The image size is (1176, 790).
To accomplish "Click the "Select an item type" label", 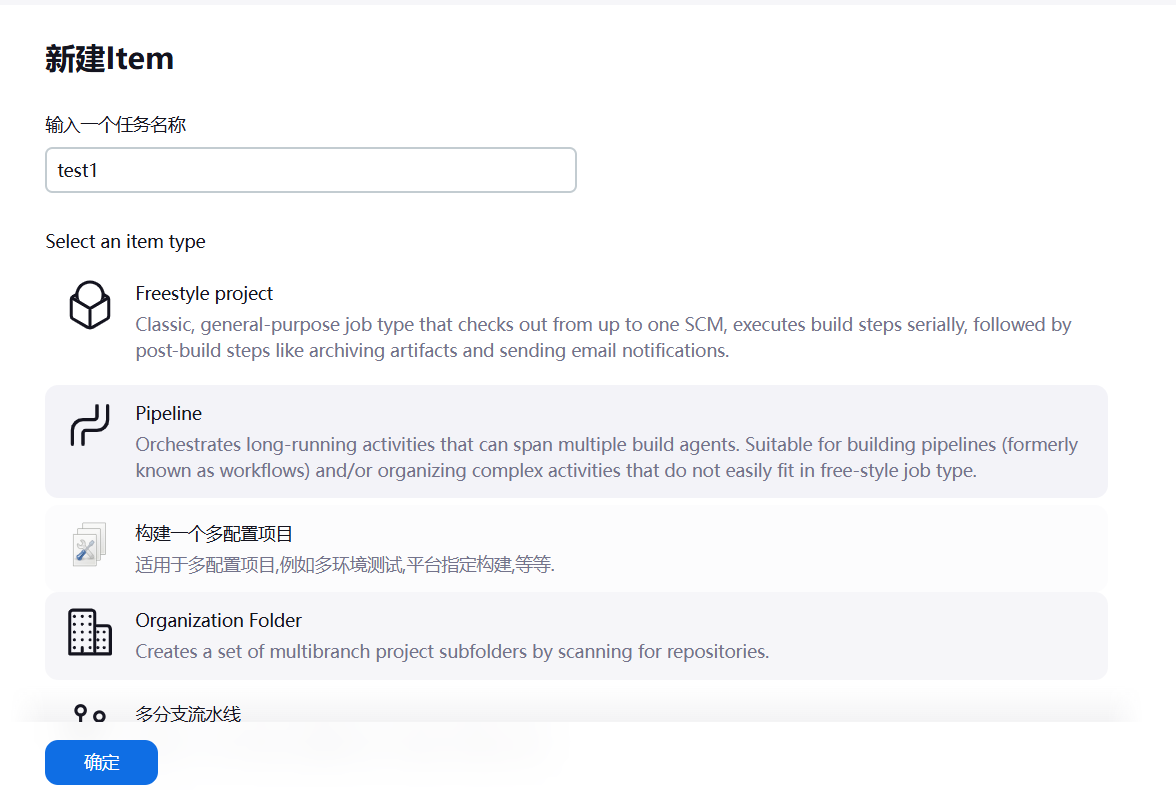I will 125,242.
